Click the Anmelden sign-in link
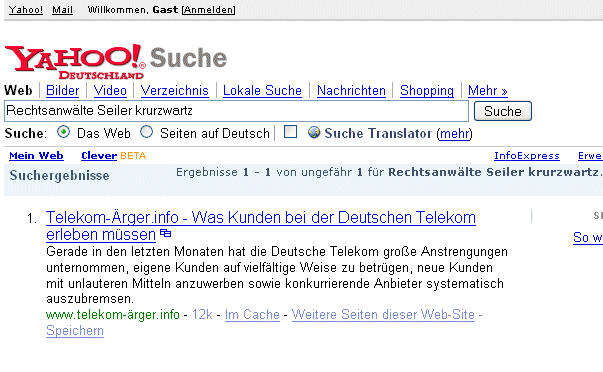The width and height of the screenshot is (603, 372). click(x=208, y=10)
